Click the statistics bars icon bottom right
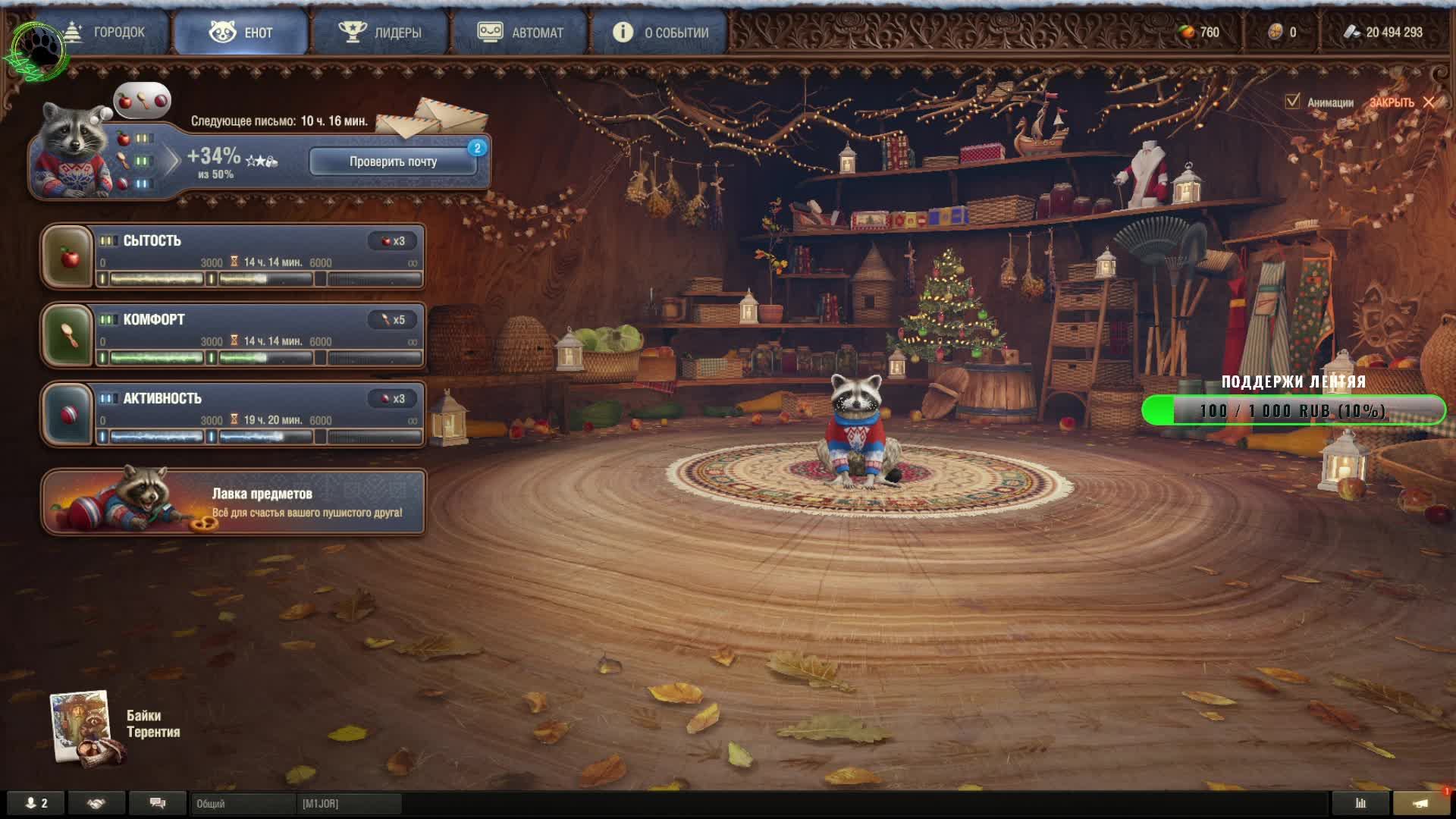This screenshot has width=1456, height=819. click(1360, 803)
